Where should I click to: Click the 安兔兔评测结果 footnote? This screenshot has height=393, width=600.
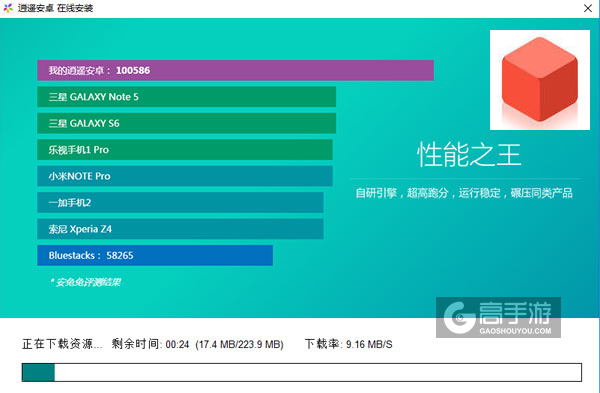86,282
